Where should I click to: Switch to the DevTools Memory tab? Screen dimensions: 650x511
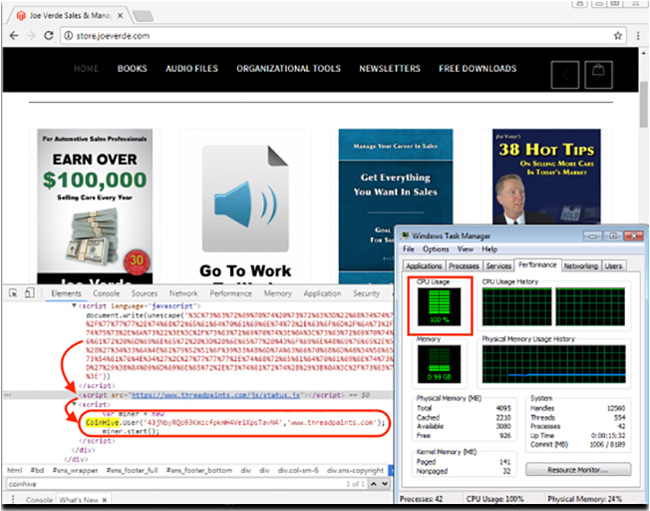pyautogui.click(x=278, y=293)
